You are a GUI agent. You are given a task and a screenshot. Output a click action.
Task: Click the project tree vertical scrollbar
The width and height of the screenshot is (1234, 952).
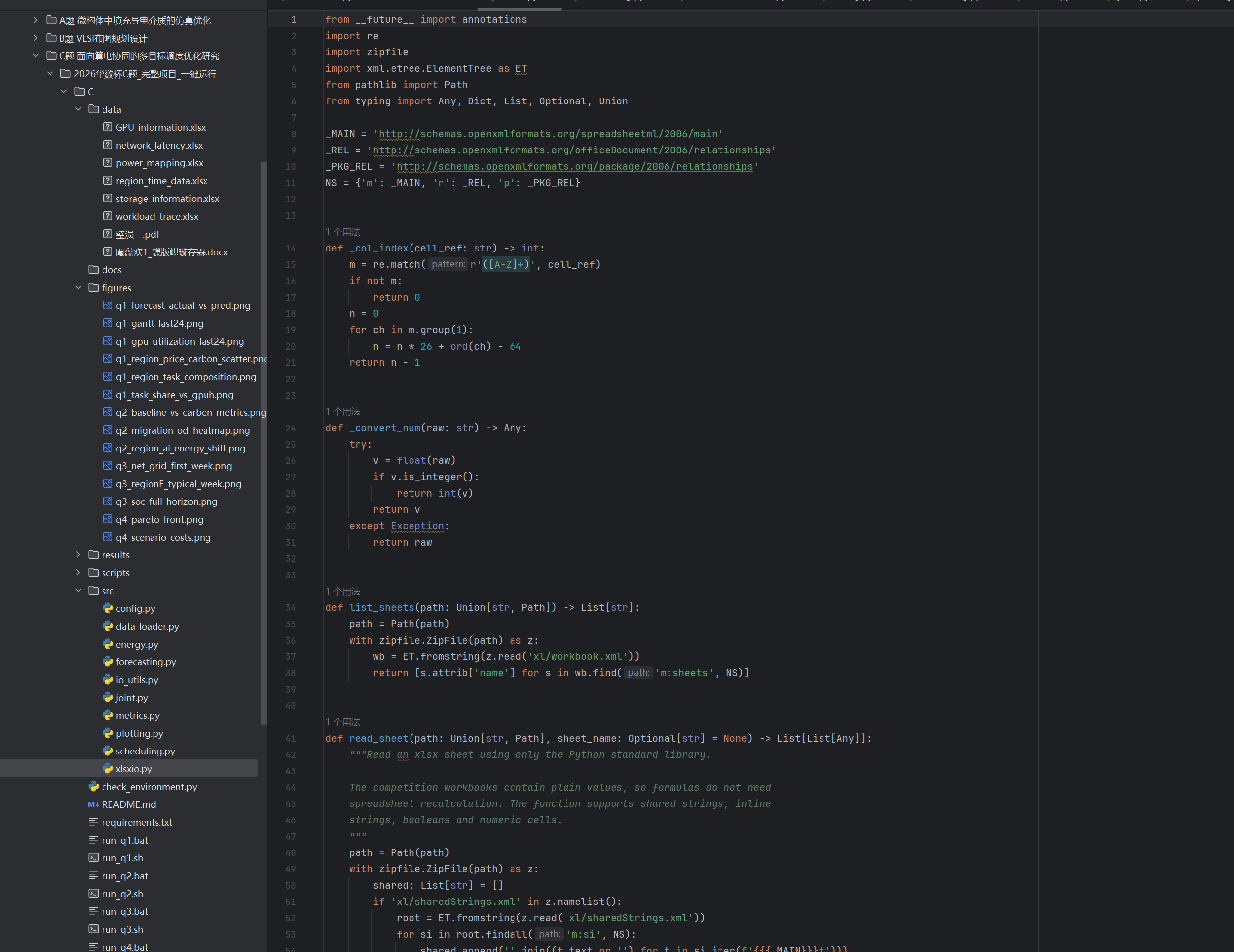(263, 443)
